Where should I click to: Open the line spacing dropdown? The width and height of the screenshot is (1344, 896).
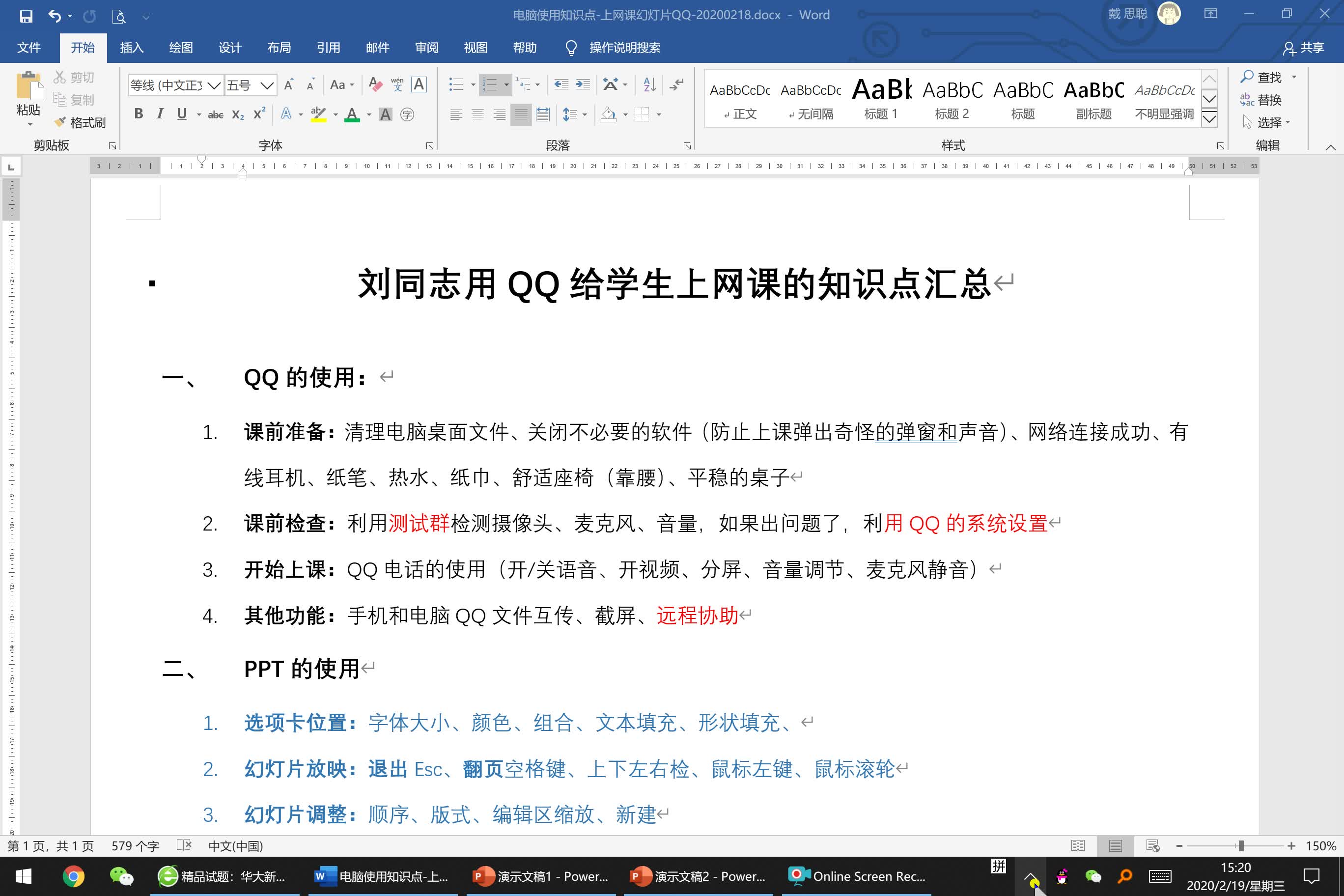(575, 115)
